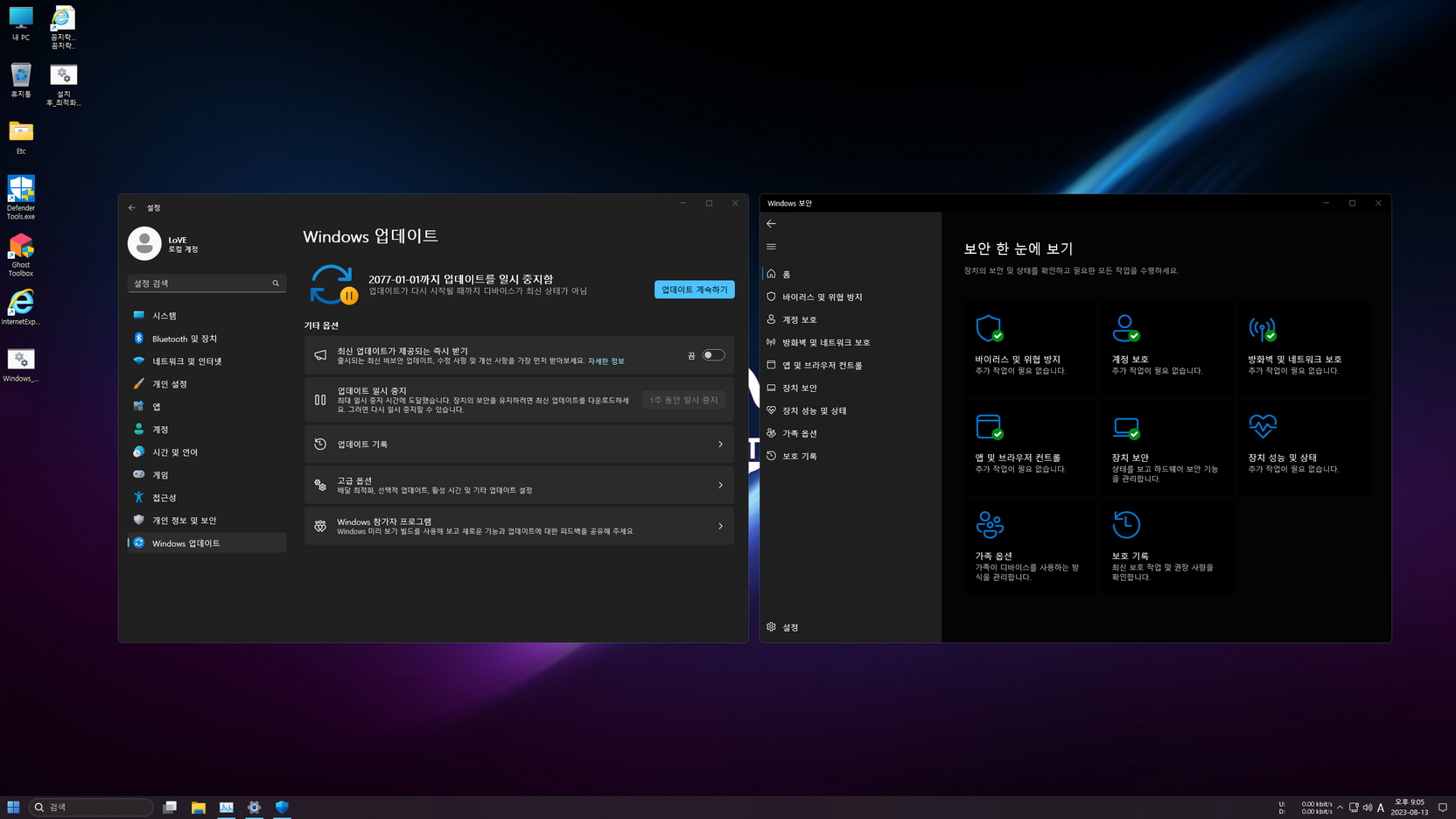Select 시간 및 언어 in the Settings sidebar
This screenshot has height=819, width=1456.
[206, 452]
